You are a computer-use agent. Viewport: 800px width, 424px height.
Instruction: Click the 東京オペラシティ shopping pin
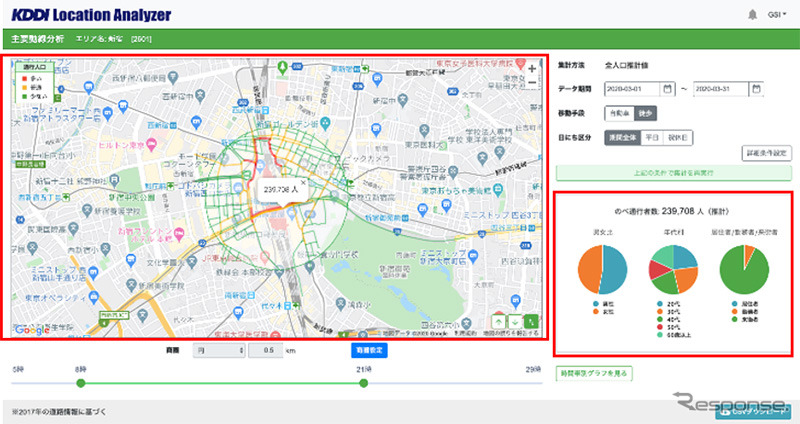coord(93,297)
